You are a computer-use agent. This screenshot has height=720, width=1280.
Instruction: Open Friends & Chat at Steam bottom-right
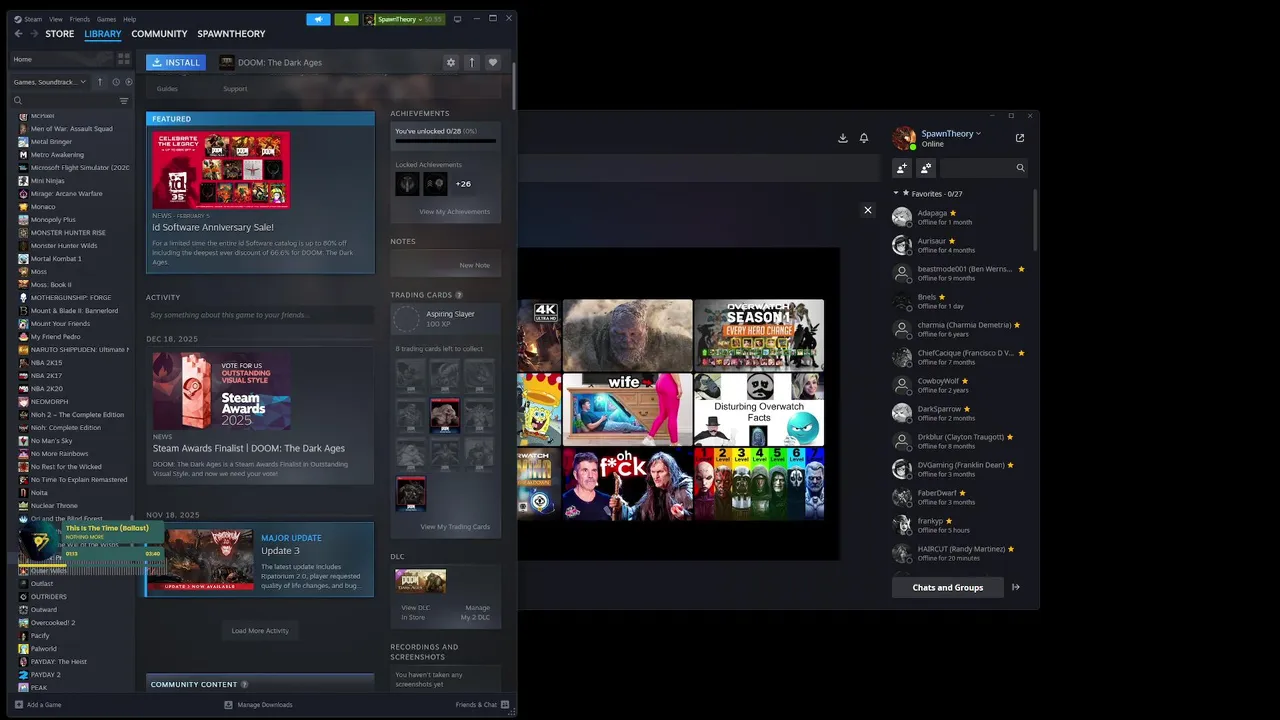tap(483, 705)
